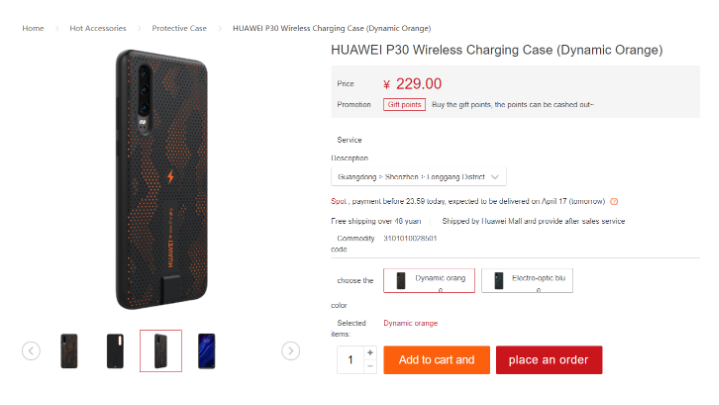Increase quantity with the plus stepper

coord(370,353)
